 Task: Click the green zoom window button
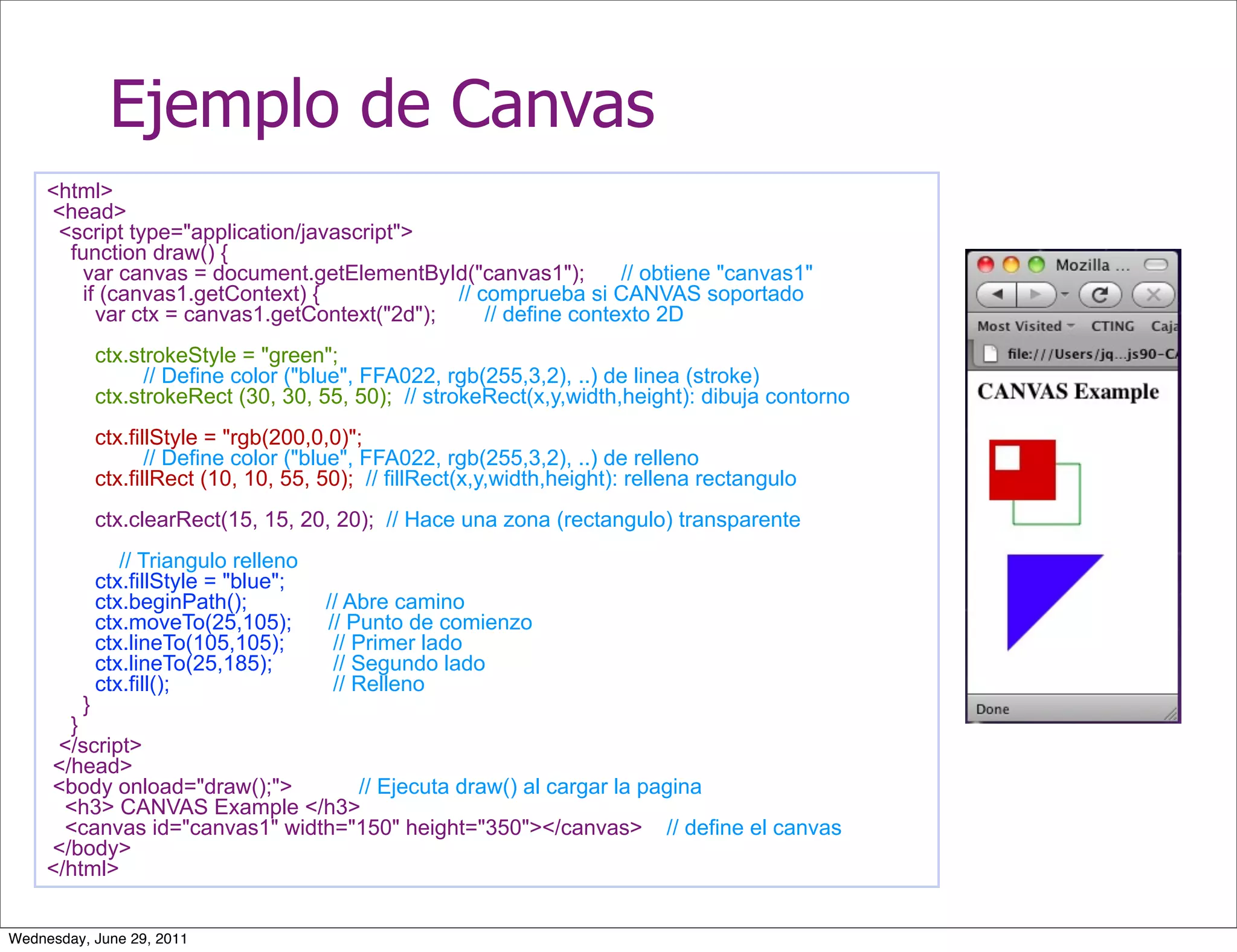click(x=1036, y=265)
